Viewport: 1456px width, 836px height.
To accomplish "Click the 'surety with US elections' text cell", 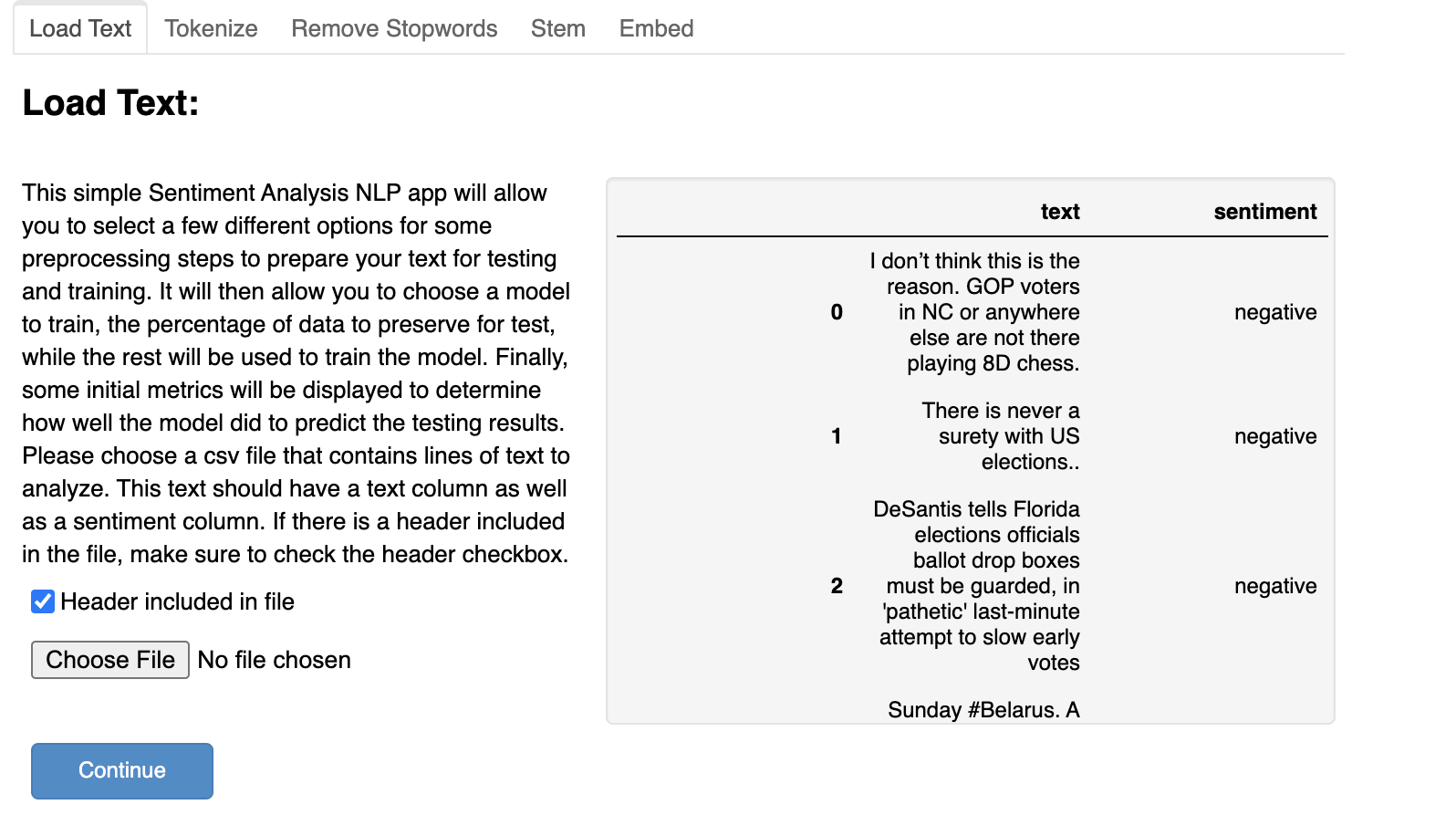I will (x=1002, y=436).
